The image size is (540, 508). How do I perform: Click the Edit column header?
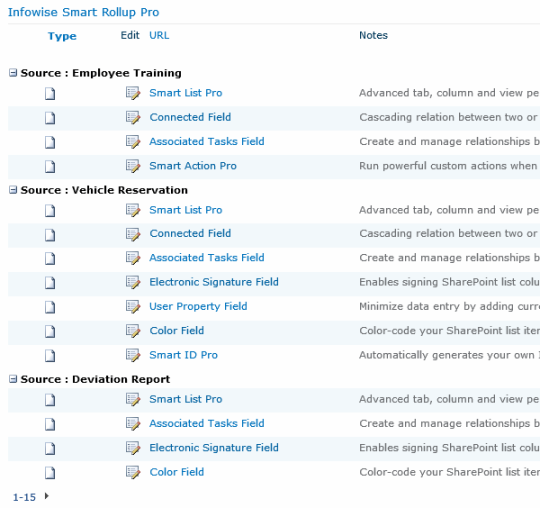tap(130, 35)
